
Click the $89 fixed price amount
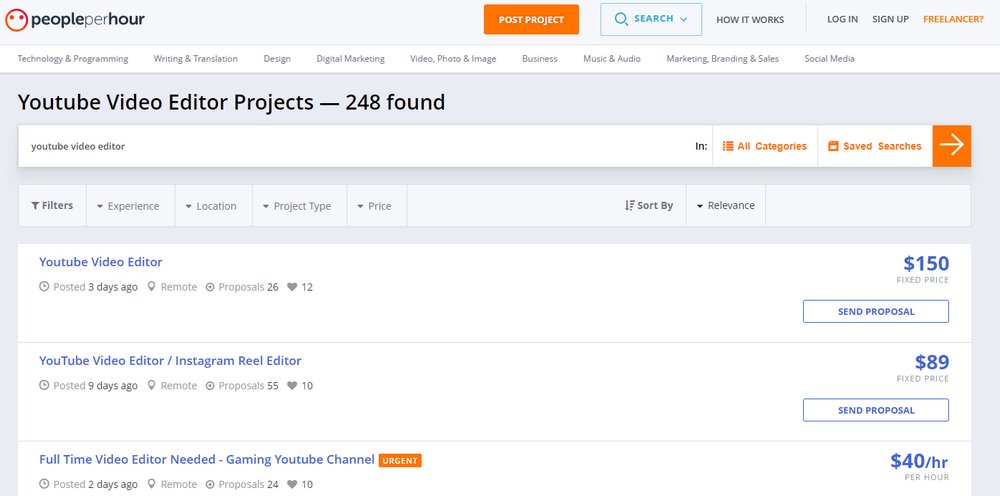932,362
